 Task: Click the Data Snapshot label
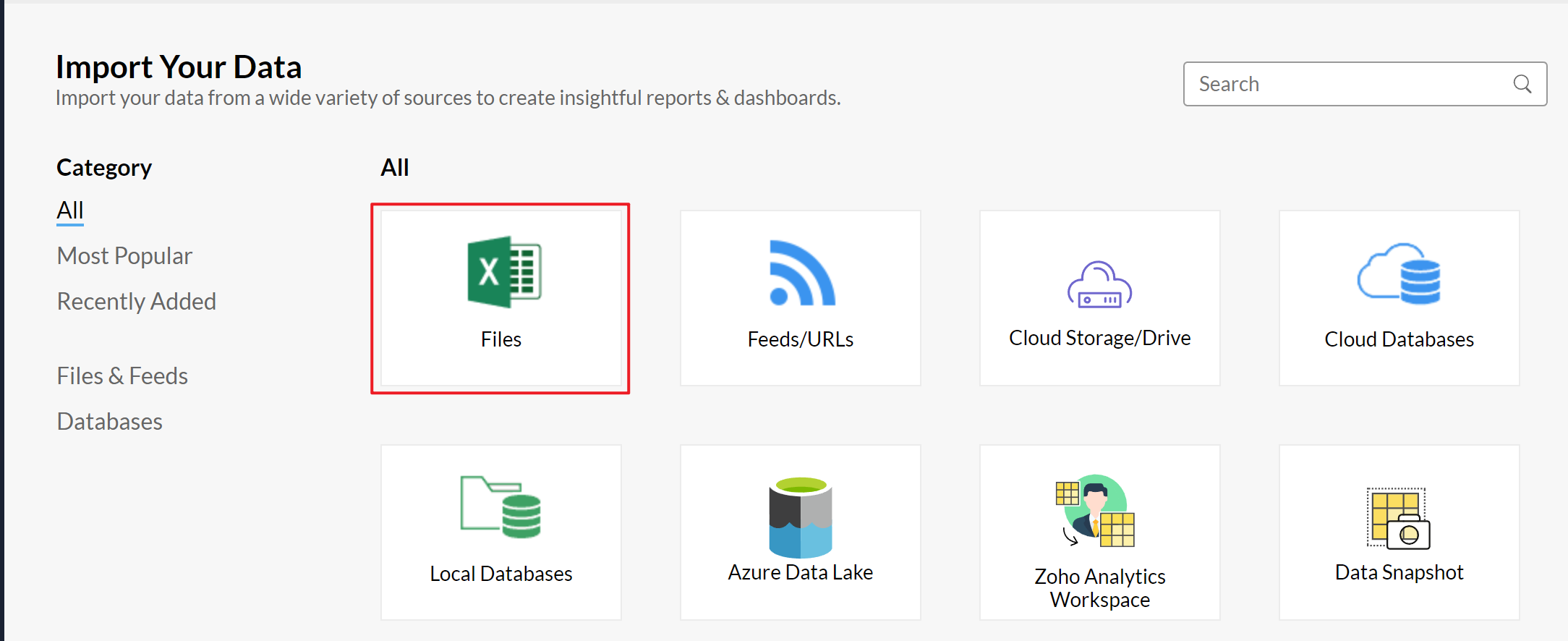tap(1399, 572)
